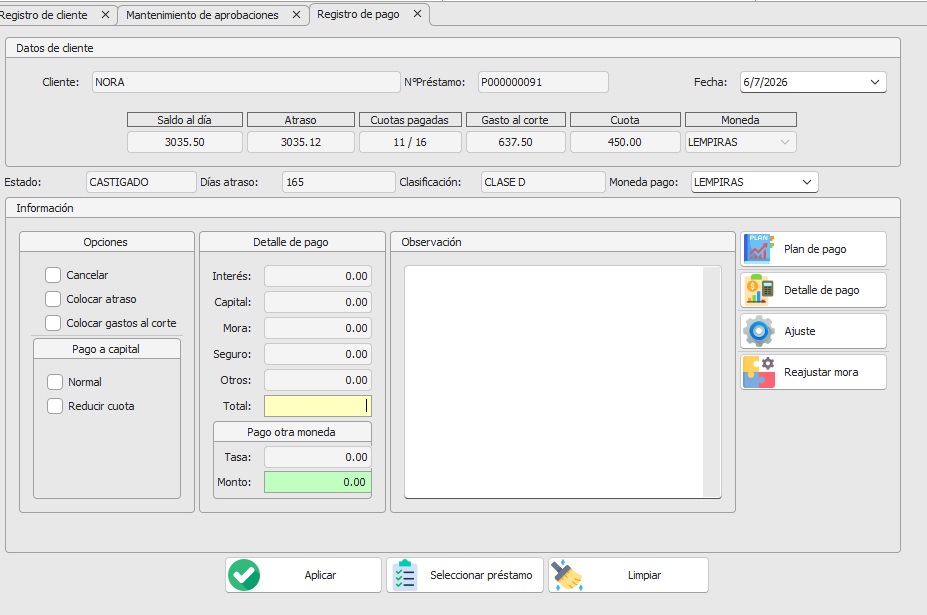Click the Limpiar button label

(x=644, y=575)
